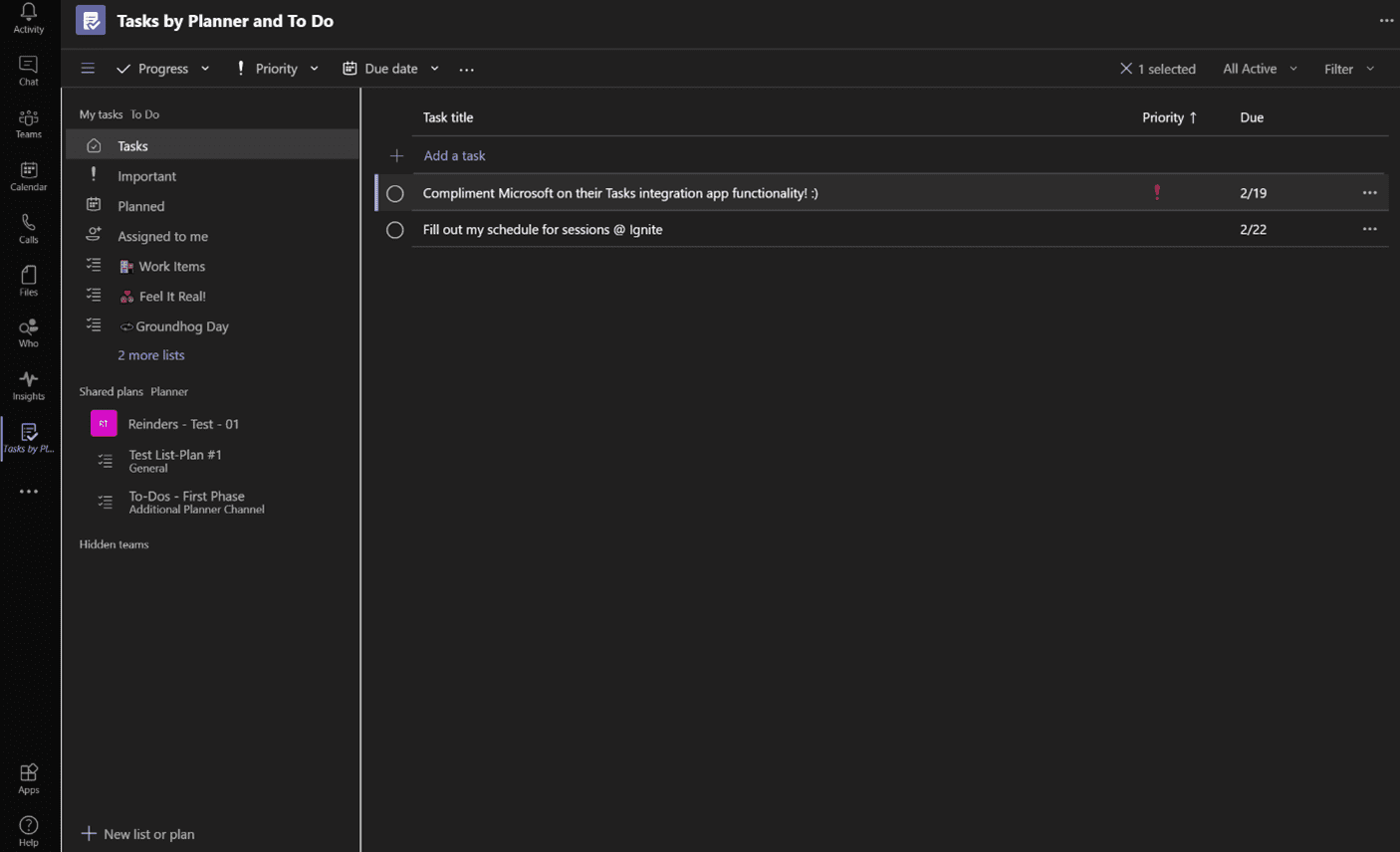
Task: Click New list or plan
Action: pyautogui.click(x=137, y=834)
